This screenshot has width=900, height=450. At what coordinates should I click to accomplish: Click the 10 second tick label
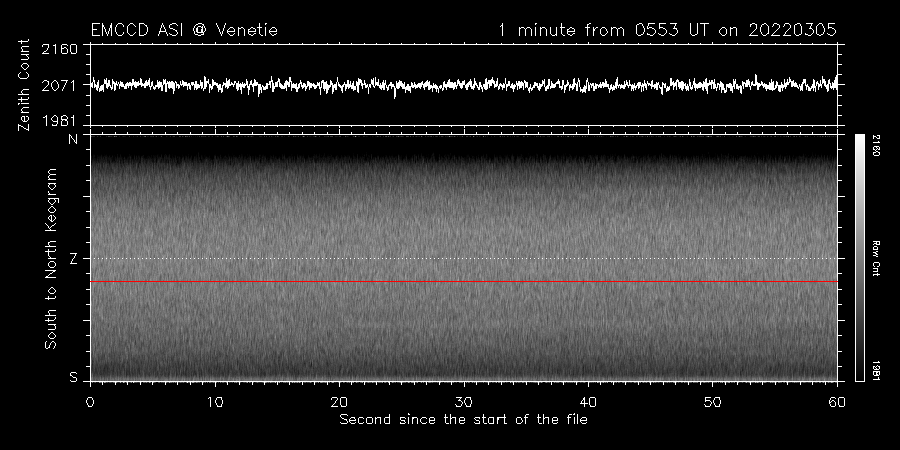pyautogui.click(x=215, y=402)
